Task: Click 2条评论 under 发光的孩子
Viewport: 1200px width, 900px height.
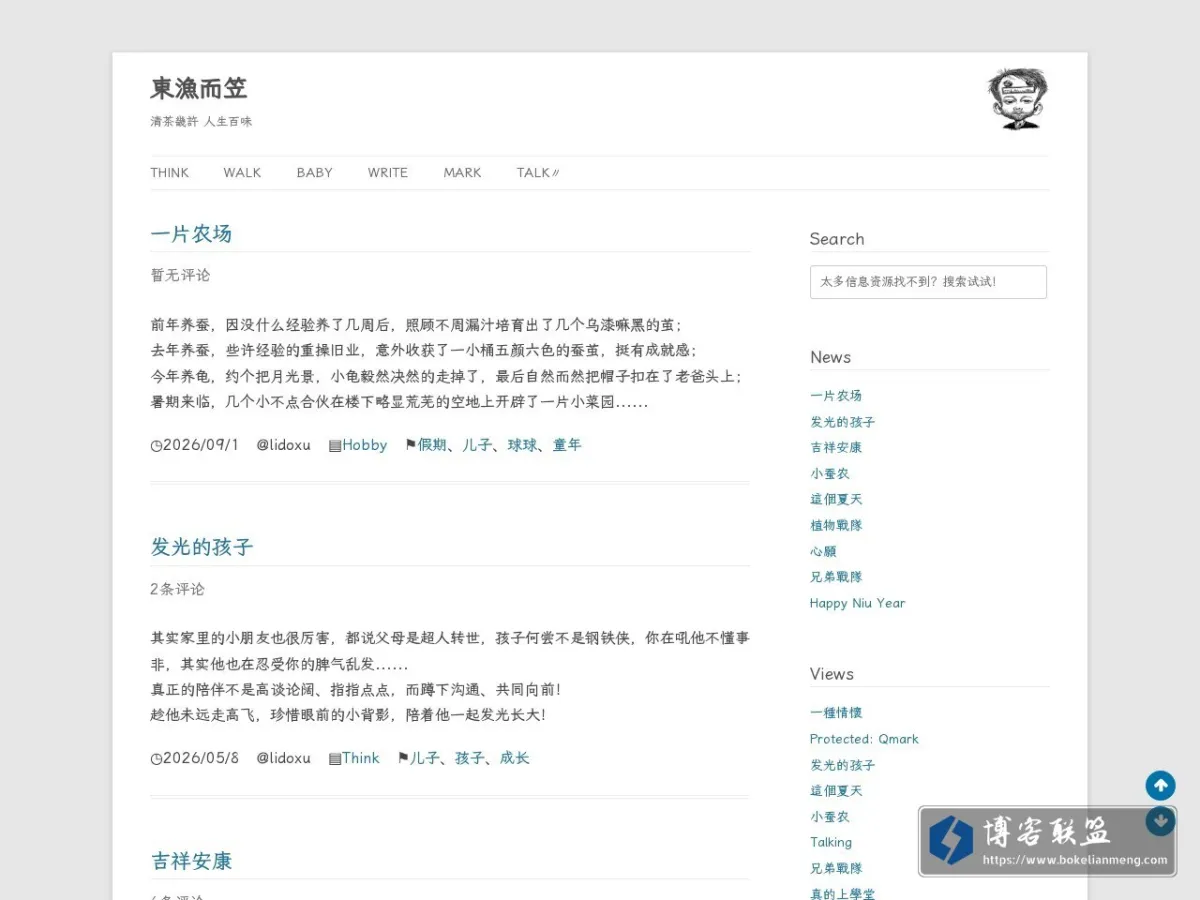Action: pyautogui.click(x=177, y=589)
